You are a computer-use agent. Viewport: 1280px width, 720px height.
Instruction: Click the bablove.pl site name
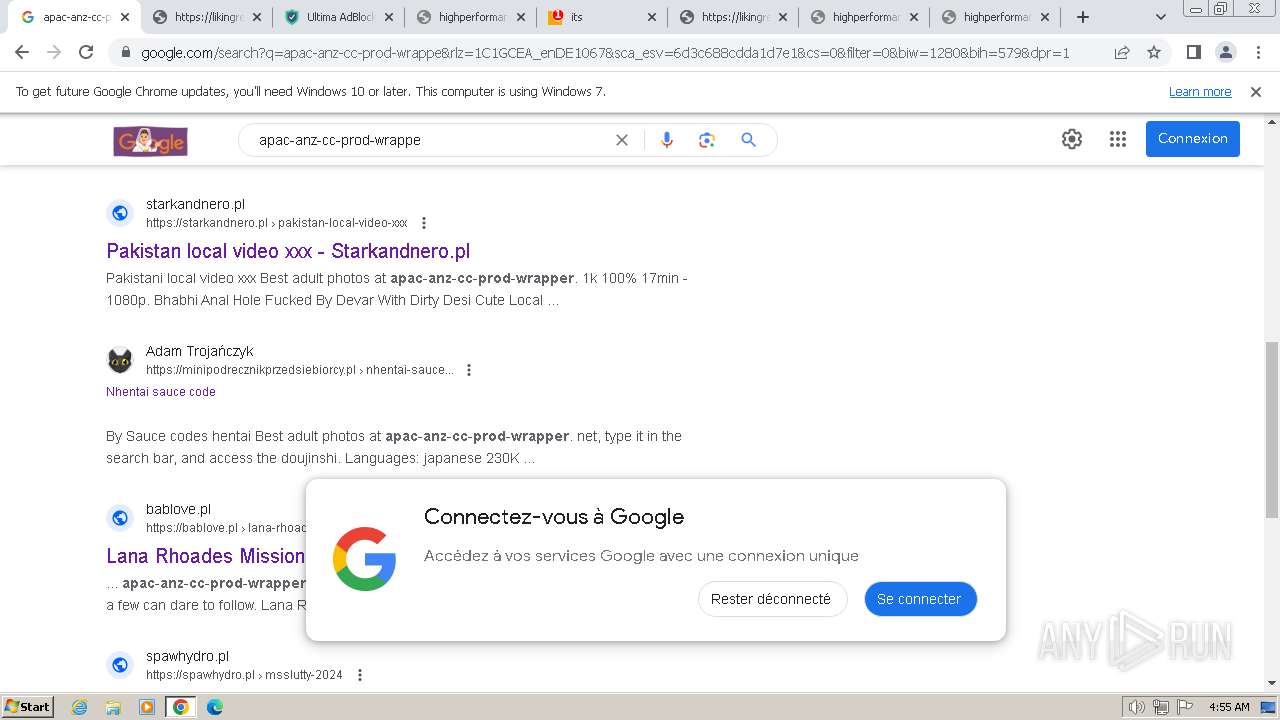point(178,509)
